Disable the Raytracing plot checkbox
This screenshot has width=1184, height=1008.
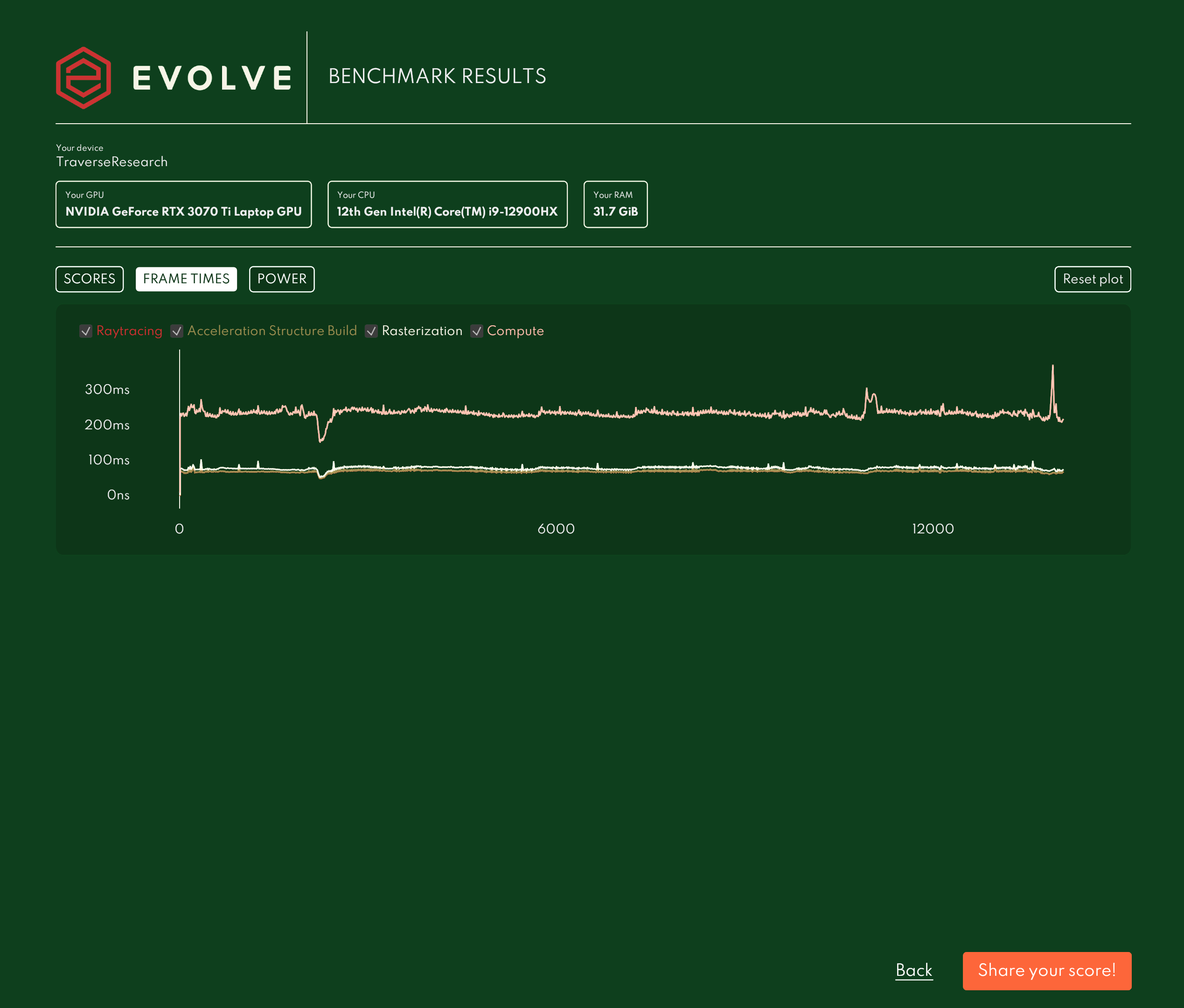tap(86, 330)
